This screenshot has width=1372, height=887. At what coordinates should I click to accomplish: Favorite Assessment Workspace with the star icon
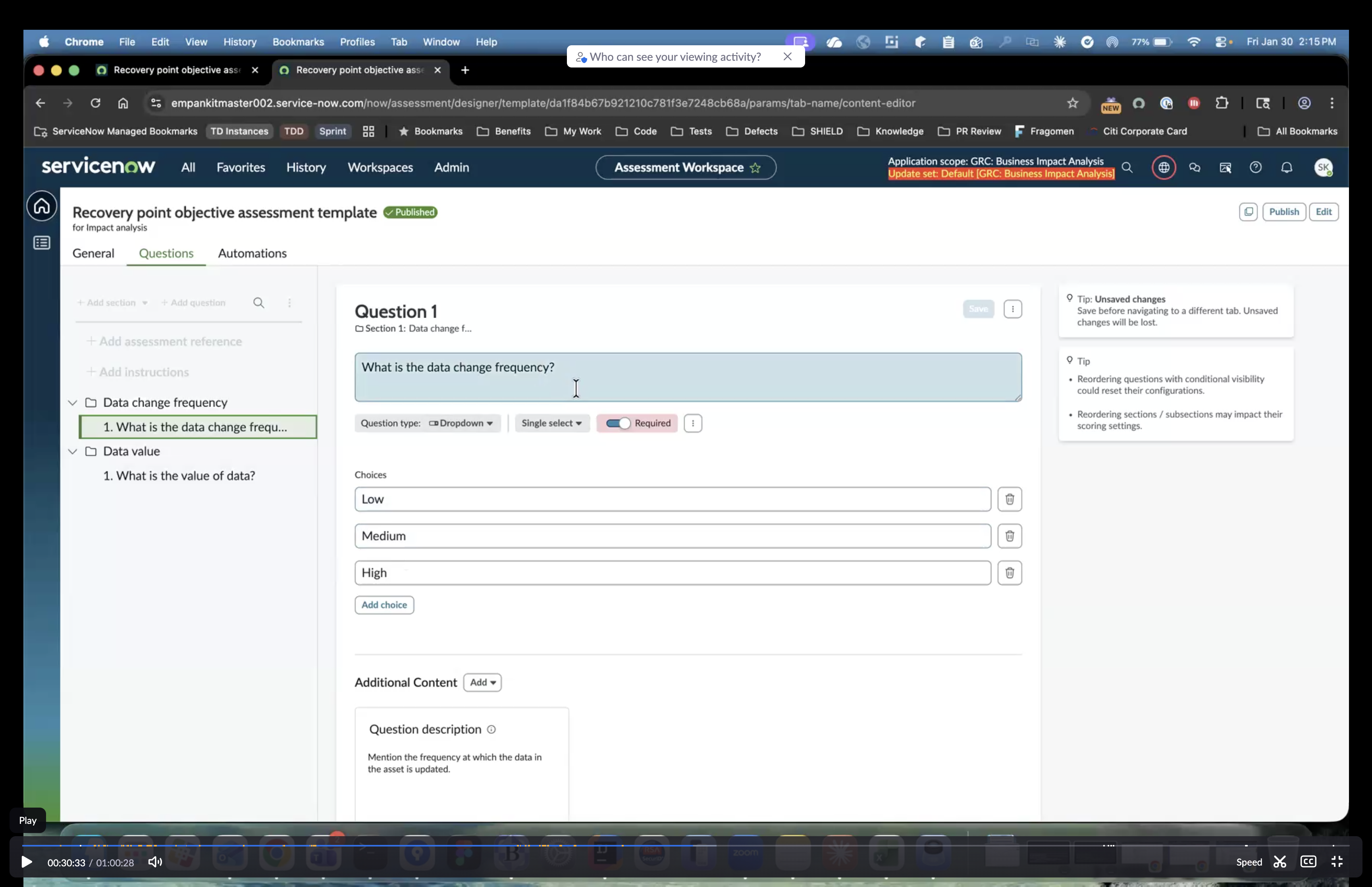pyautogui.click(x=755, y=168)
